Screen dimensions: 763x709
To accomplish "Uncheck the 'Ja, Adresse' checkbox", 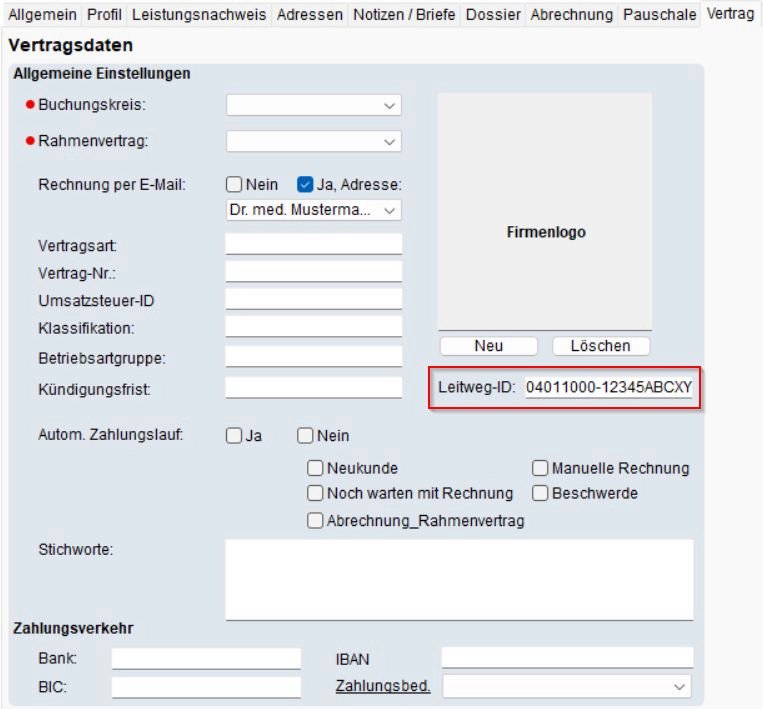I will point(306,185).
